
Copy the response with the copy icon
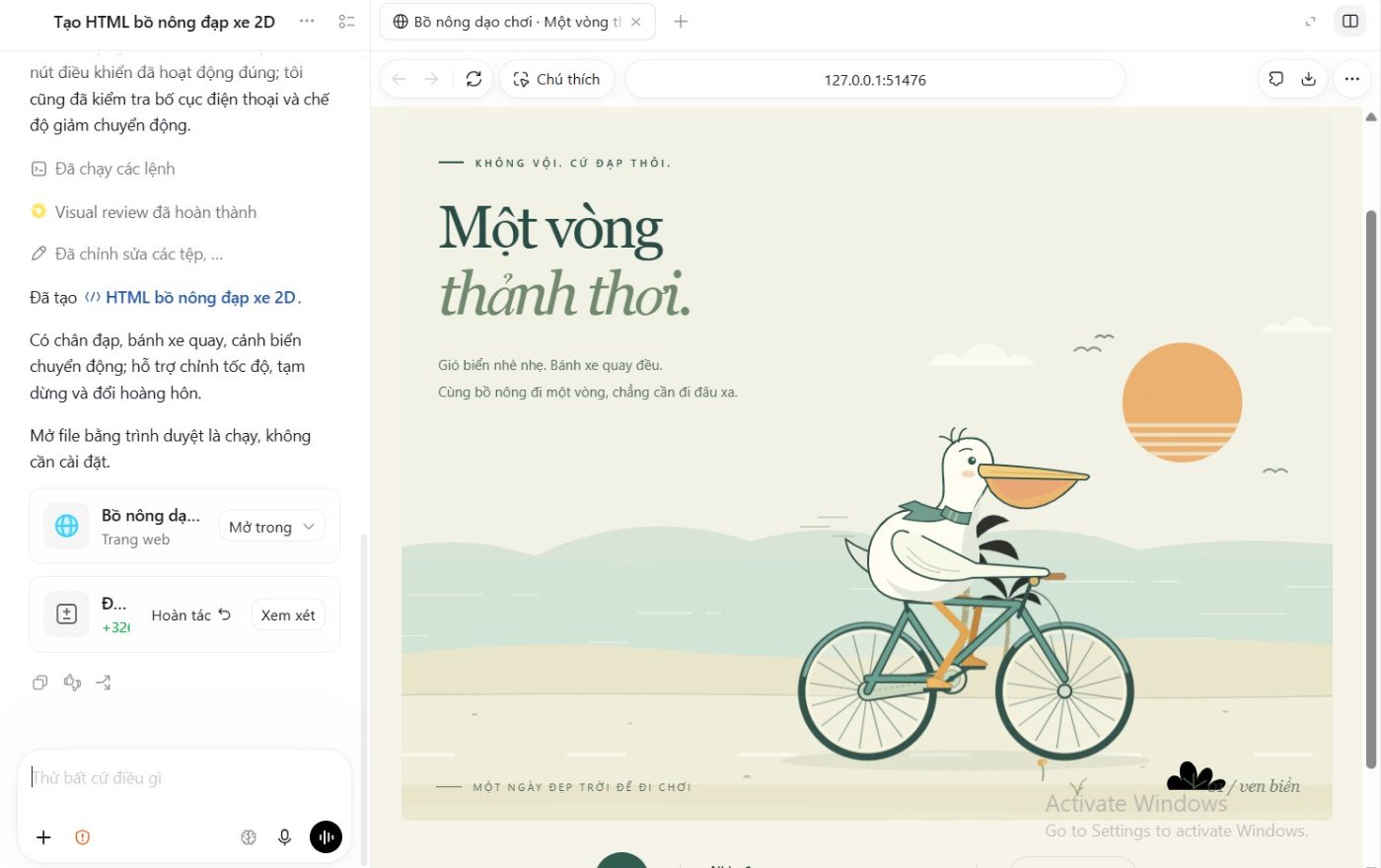tap(40, 683)
